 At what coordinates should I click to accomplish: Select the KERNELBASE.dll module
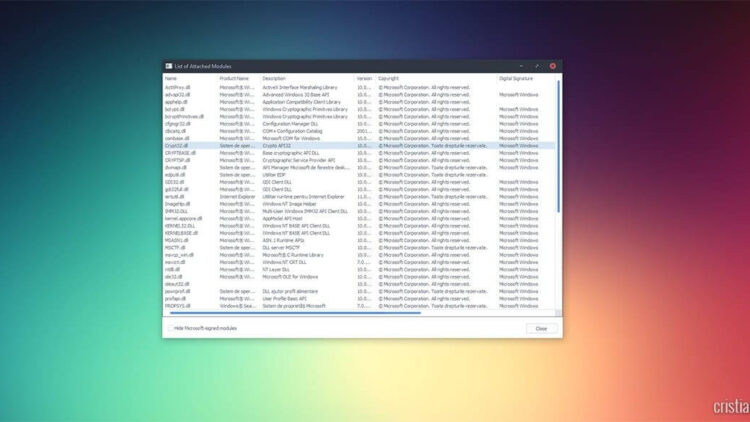[181, 233]
